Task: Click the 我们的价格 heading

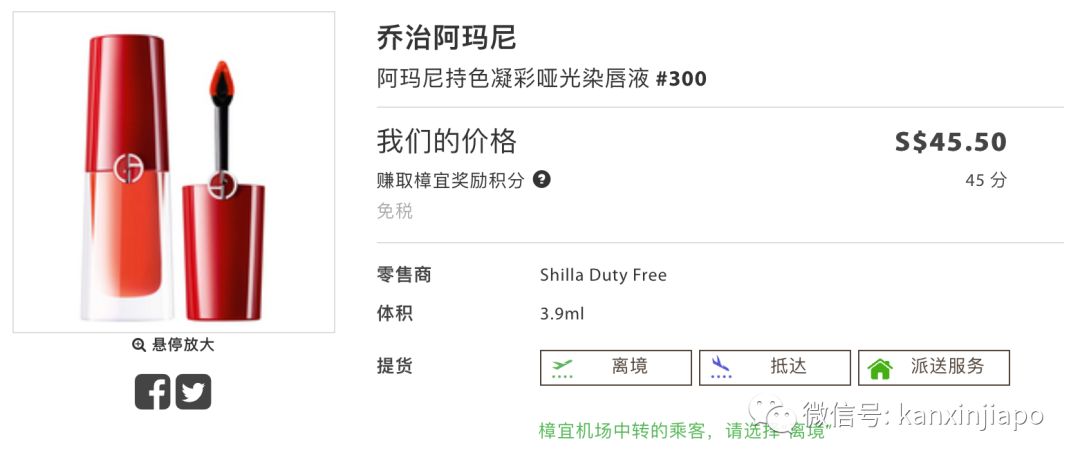Action: click(446, 141)
